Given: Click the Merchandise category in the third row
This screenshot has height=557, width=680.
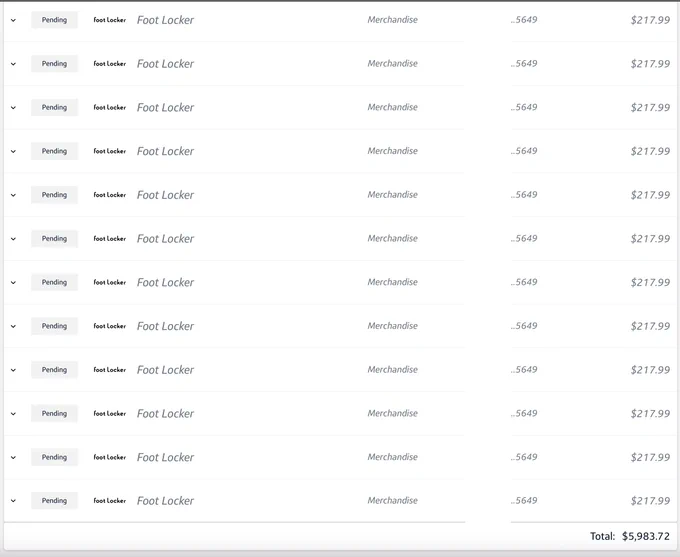Looking at the screenshot, I should pyautogui.click(x=392, y=107).
